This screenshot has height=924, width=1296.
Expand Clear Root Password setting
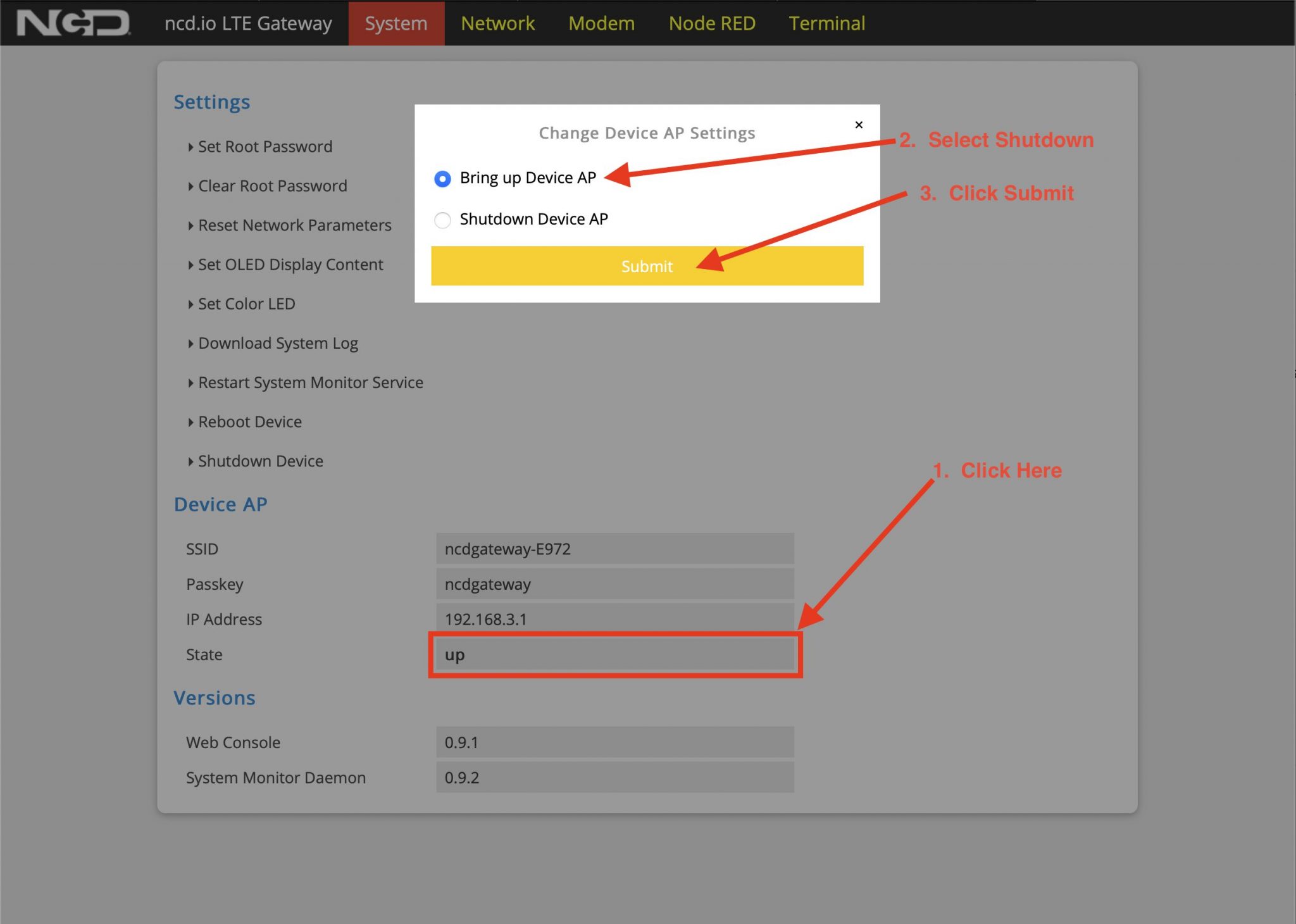tap(272, 186)
